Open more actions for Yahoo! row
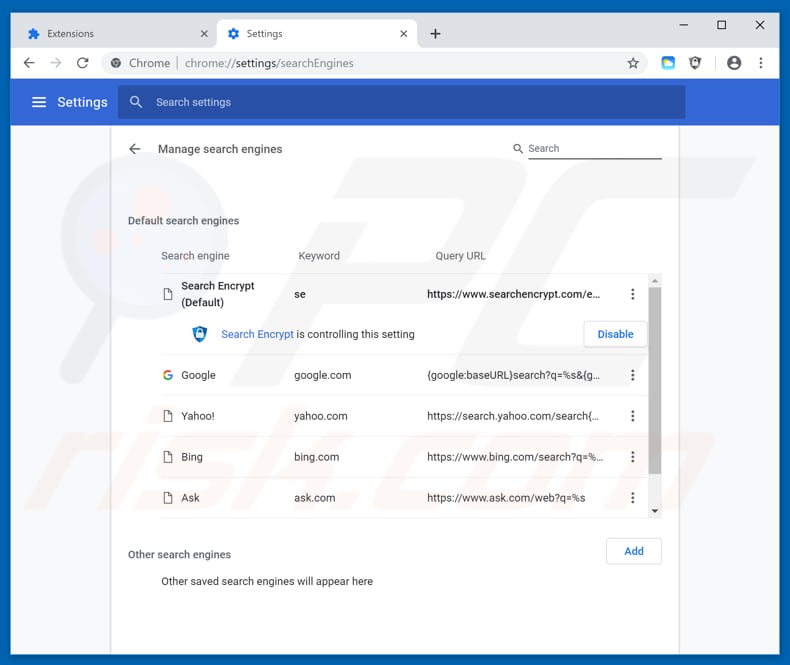The height and width of the screenshot is (665, 790). [632, 416]
